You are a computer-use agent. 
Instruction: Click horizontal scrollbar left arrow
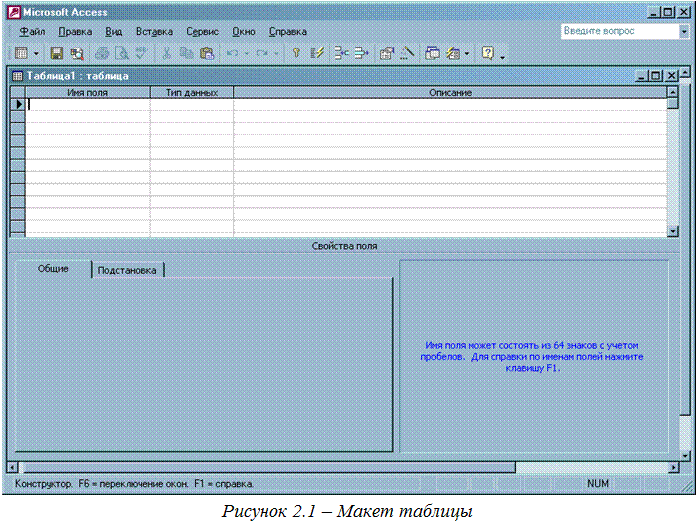12,468
